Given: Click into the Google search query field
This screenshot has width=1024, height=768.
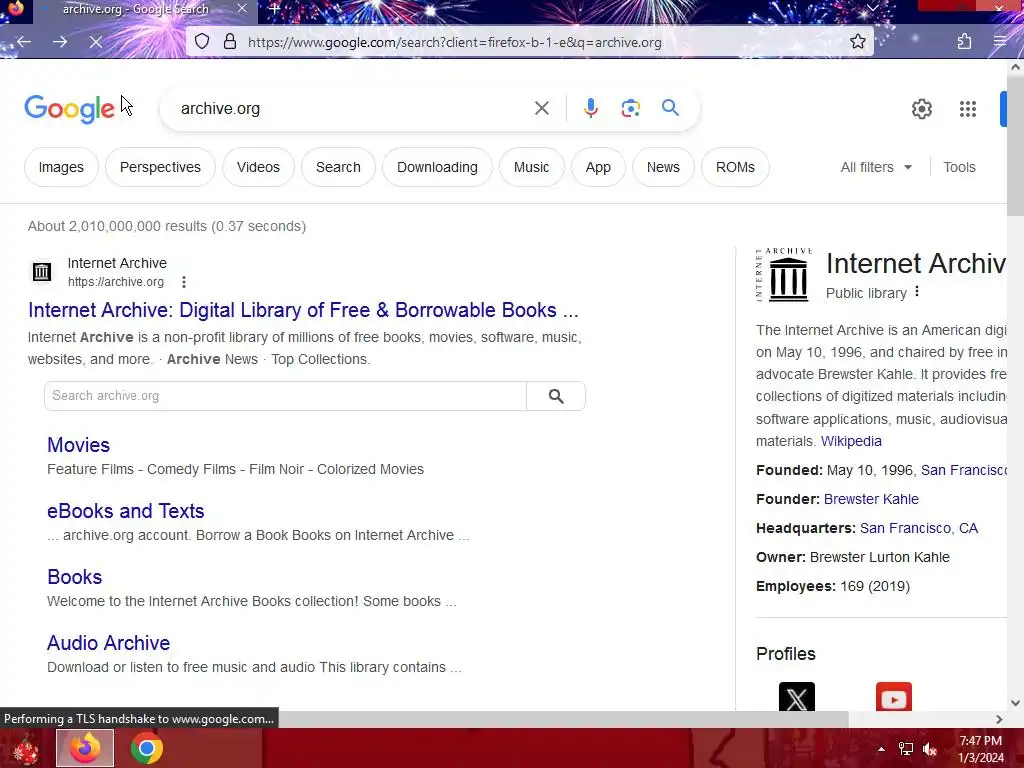Looking at the screenshot, I should (351, 108).
